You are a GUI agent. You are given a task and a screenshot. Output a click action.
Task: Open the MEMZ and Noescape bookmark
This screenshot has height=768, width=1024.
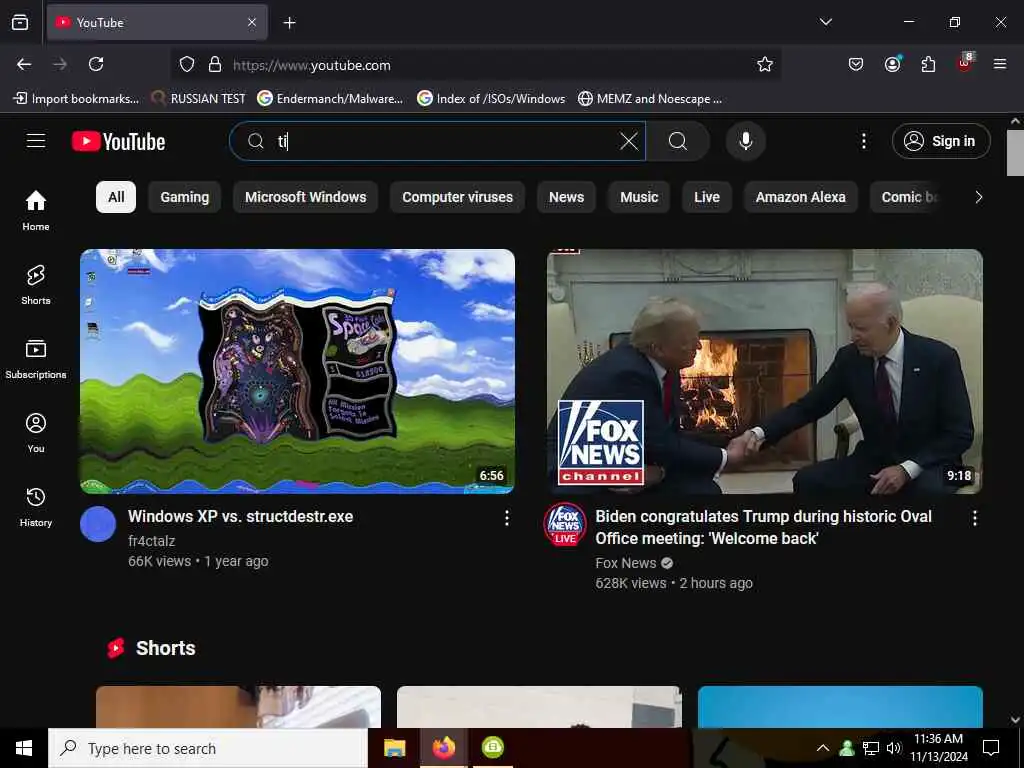(x=650, y=99)
